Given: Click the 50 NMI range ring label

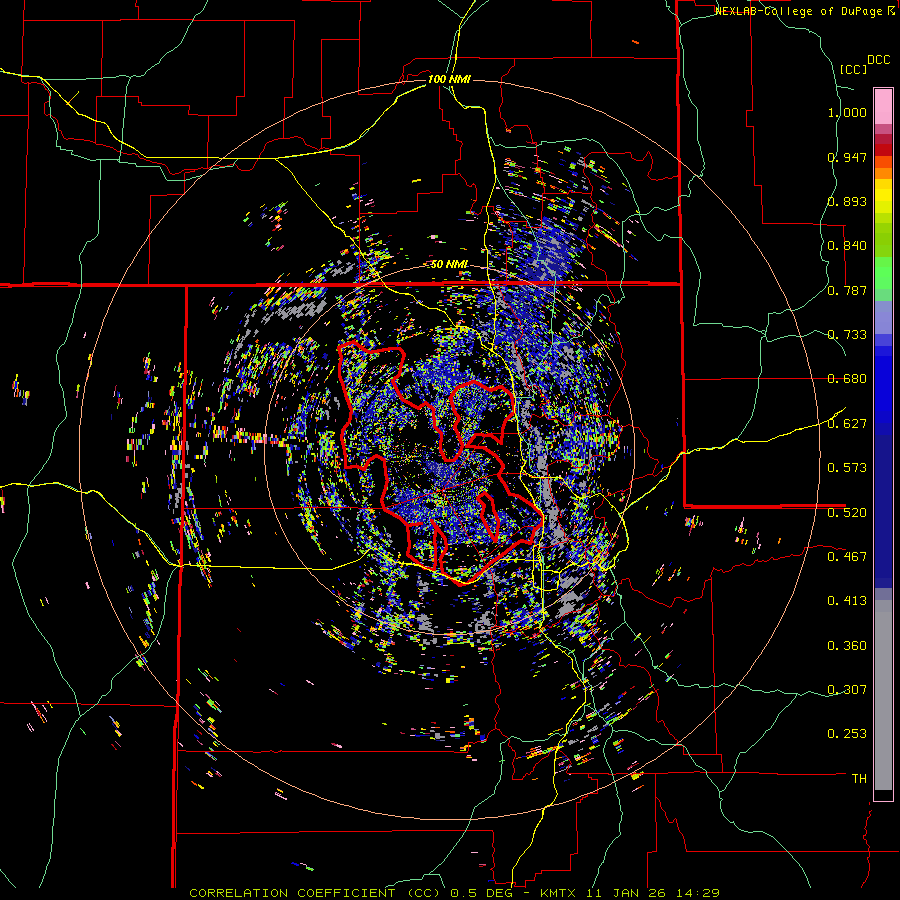Looking at the screenshot, I should (449, 265).
